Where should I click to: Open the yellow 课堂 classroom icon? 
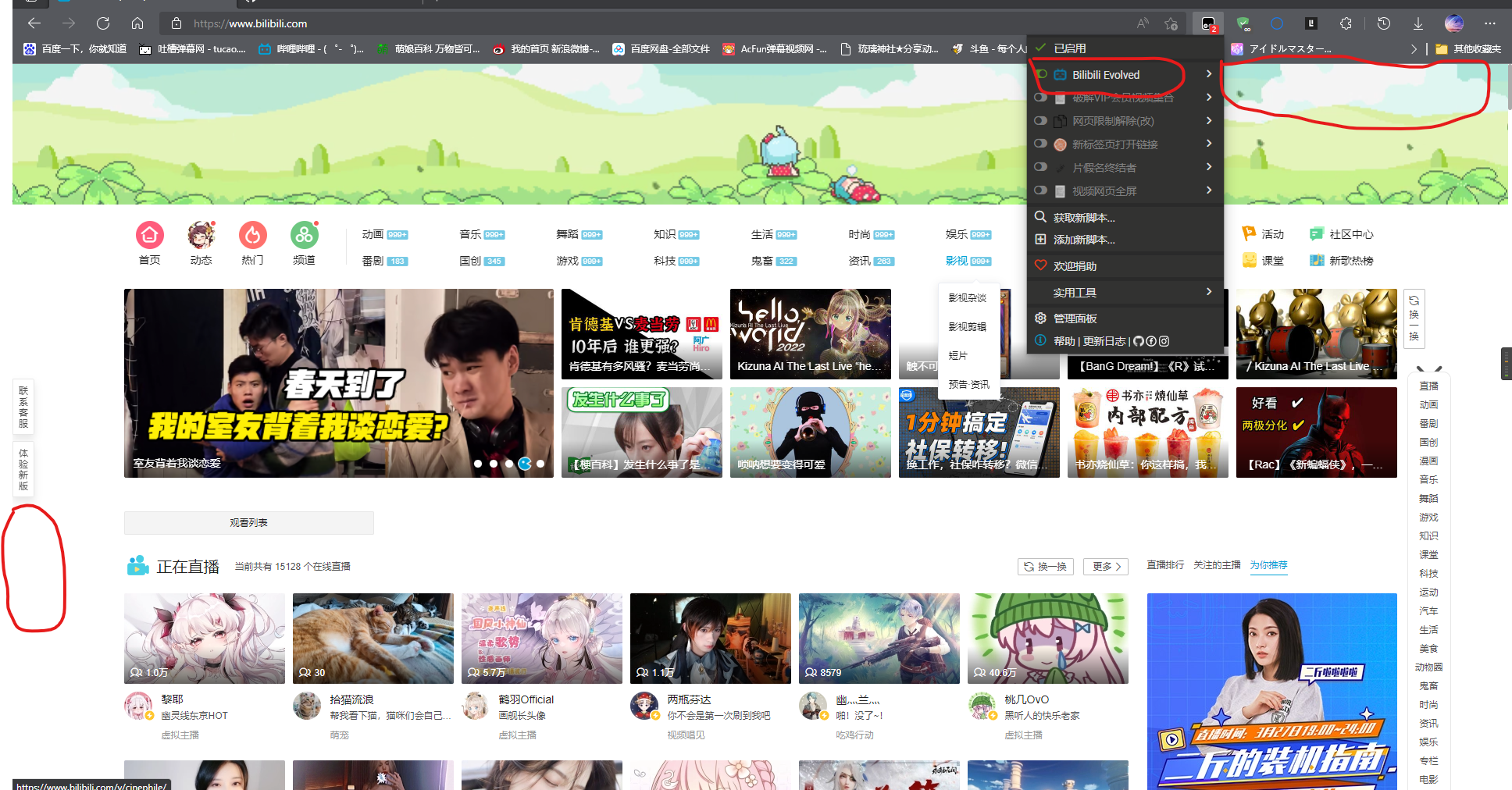pos(1250,260)
